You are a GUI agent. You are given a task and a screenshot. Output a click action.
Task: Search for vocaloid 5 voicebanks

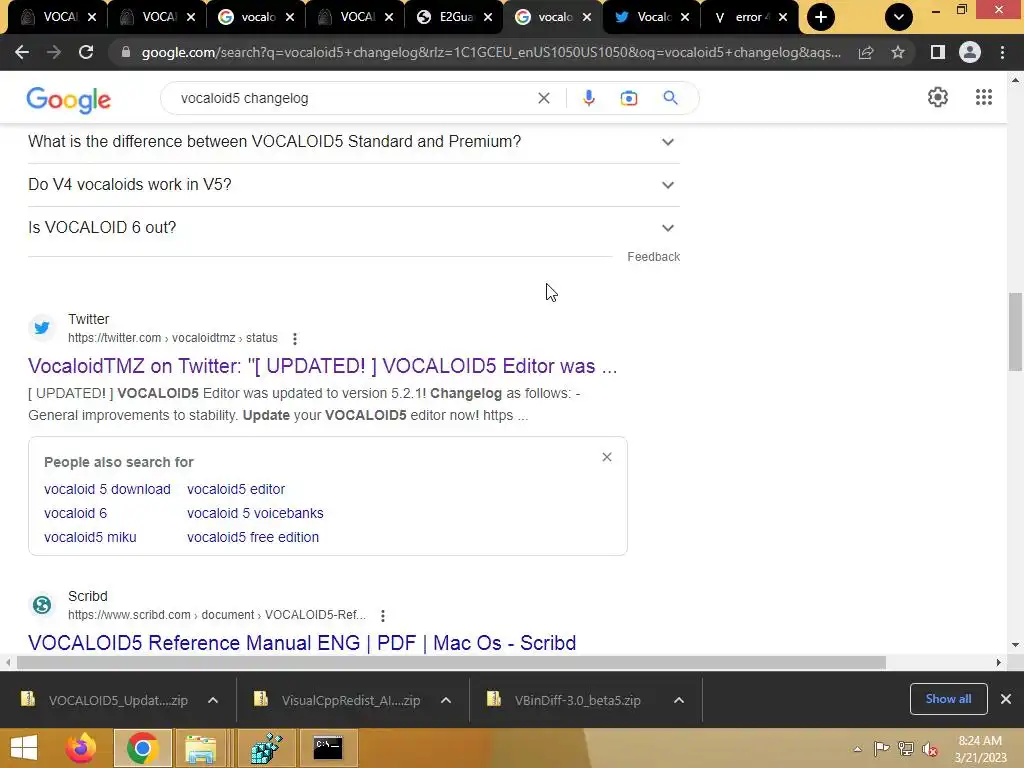[255, 513]
